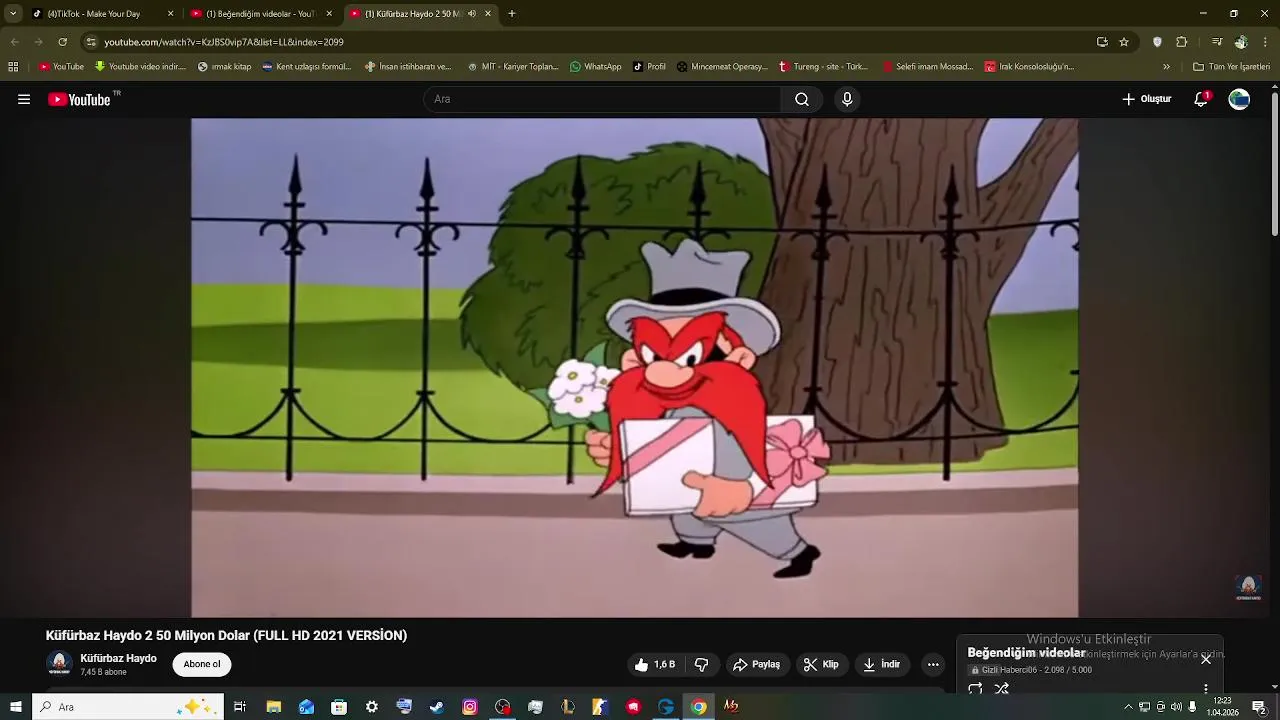Open Steam from the taskbar

point(437,707)
